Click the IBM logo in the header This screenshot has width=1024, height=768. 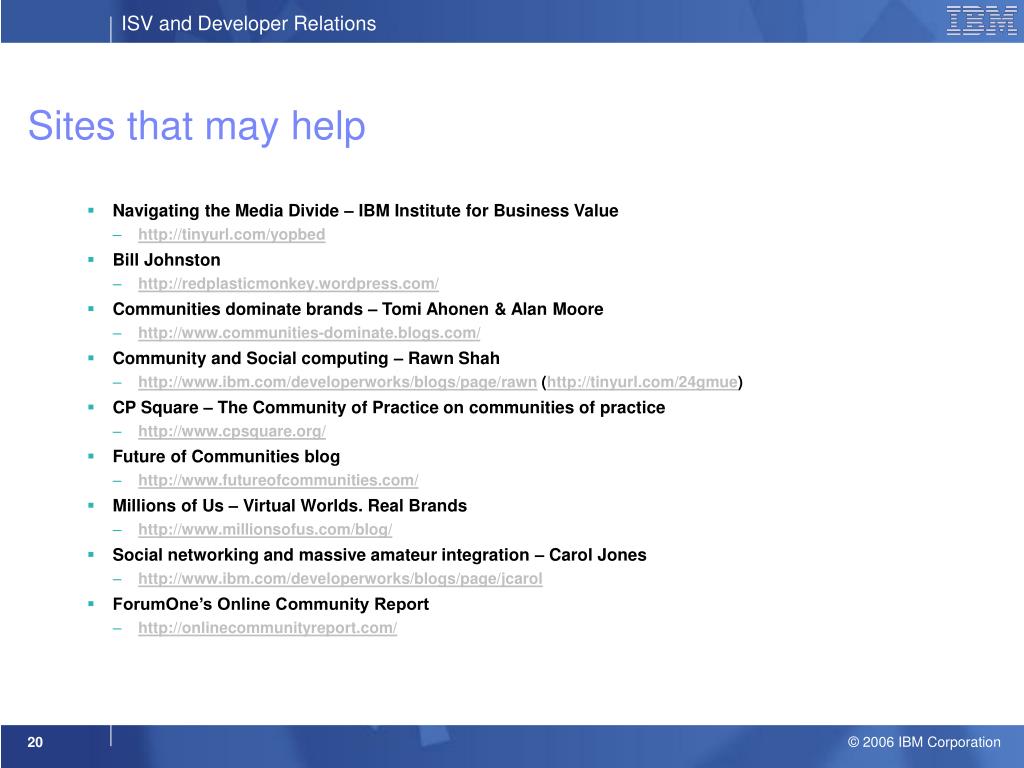(x=981, y=21)
